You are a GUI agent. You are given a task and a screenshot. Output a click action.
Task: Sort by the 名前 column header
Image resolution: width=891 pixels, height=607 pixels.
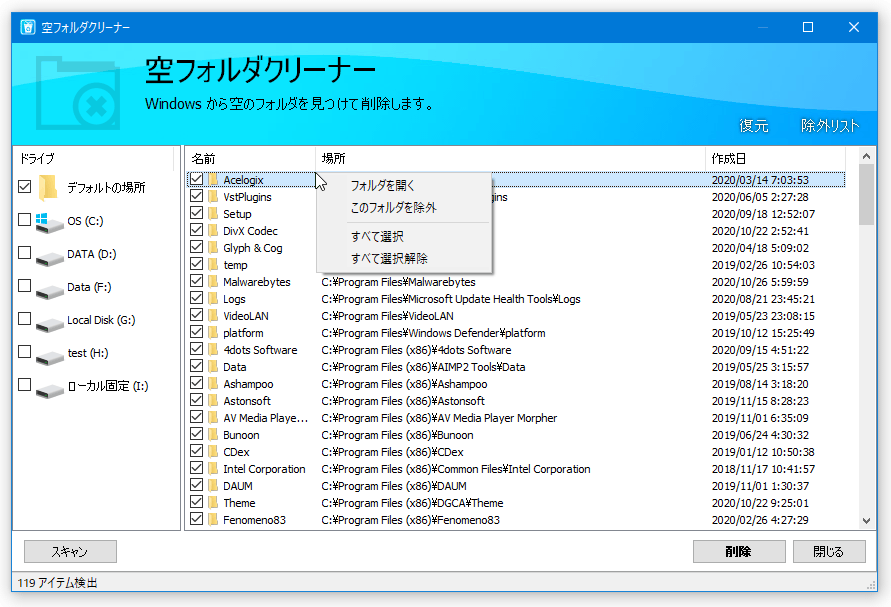pos(251,159)
